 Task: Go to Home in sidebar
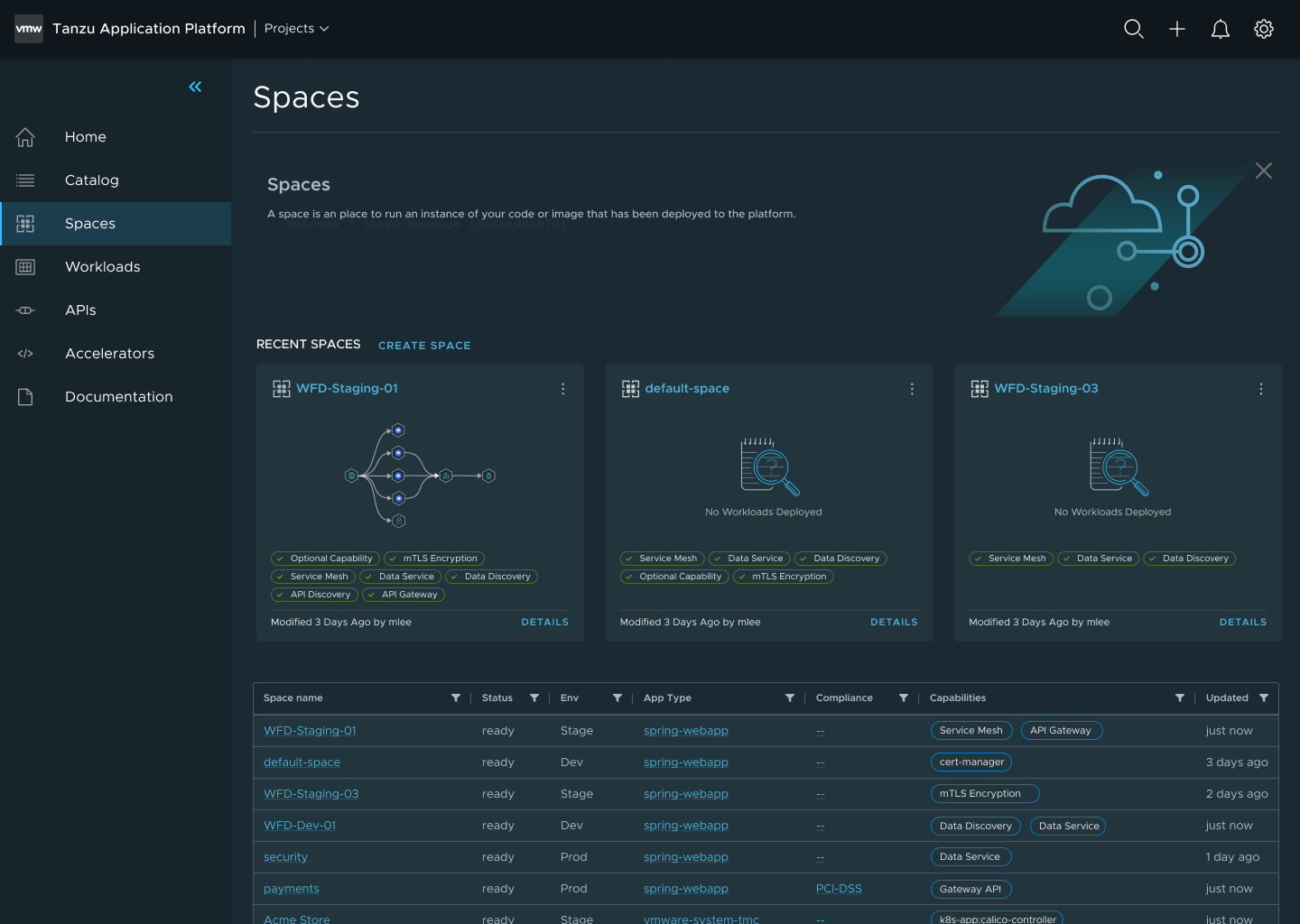[116, 137]
